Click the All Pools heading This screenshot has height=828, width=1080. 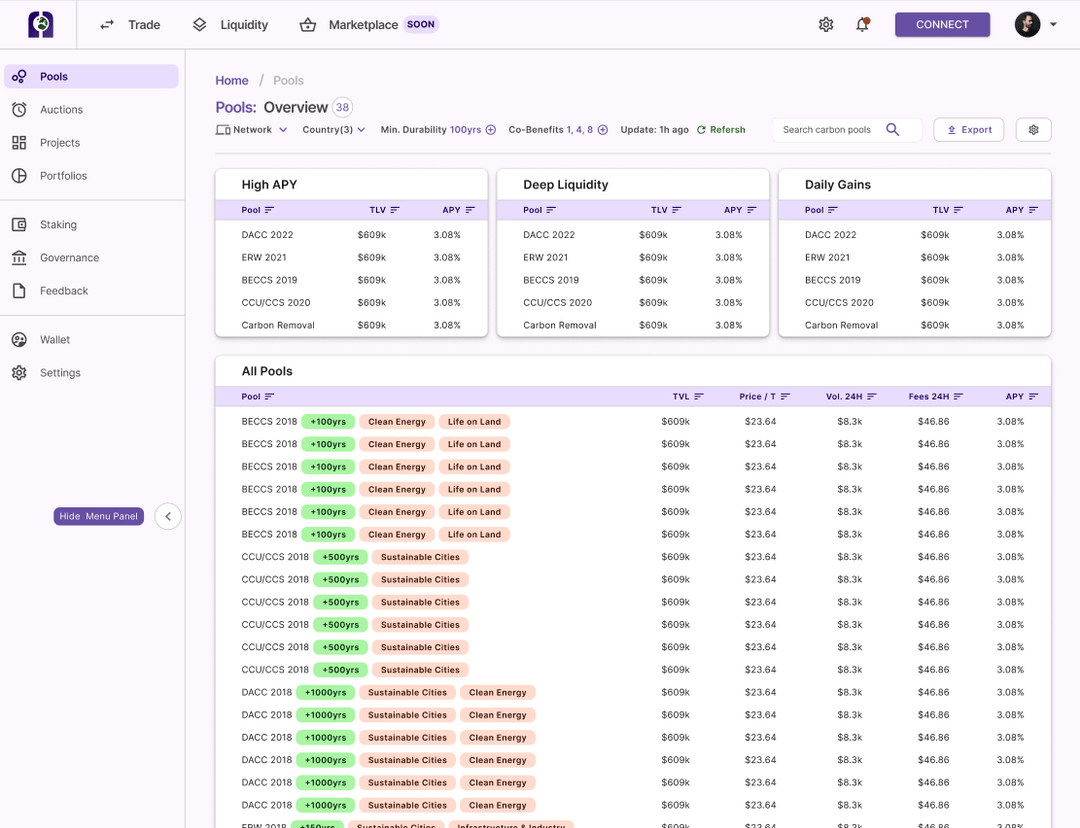[x=267, y=371]
